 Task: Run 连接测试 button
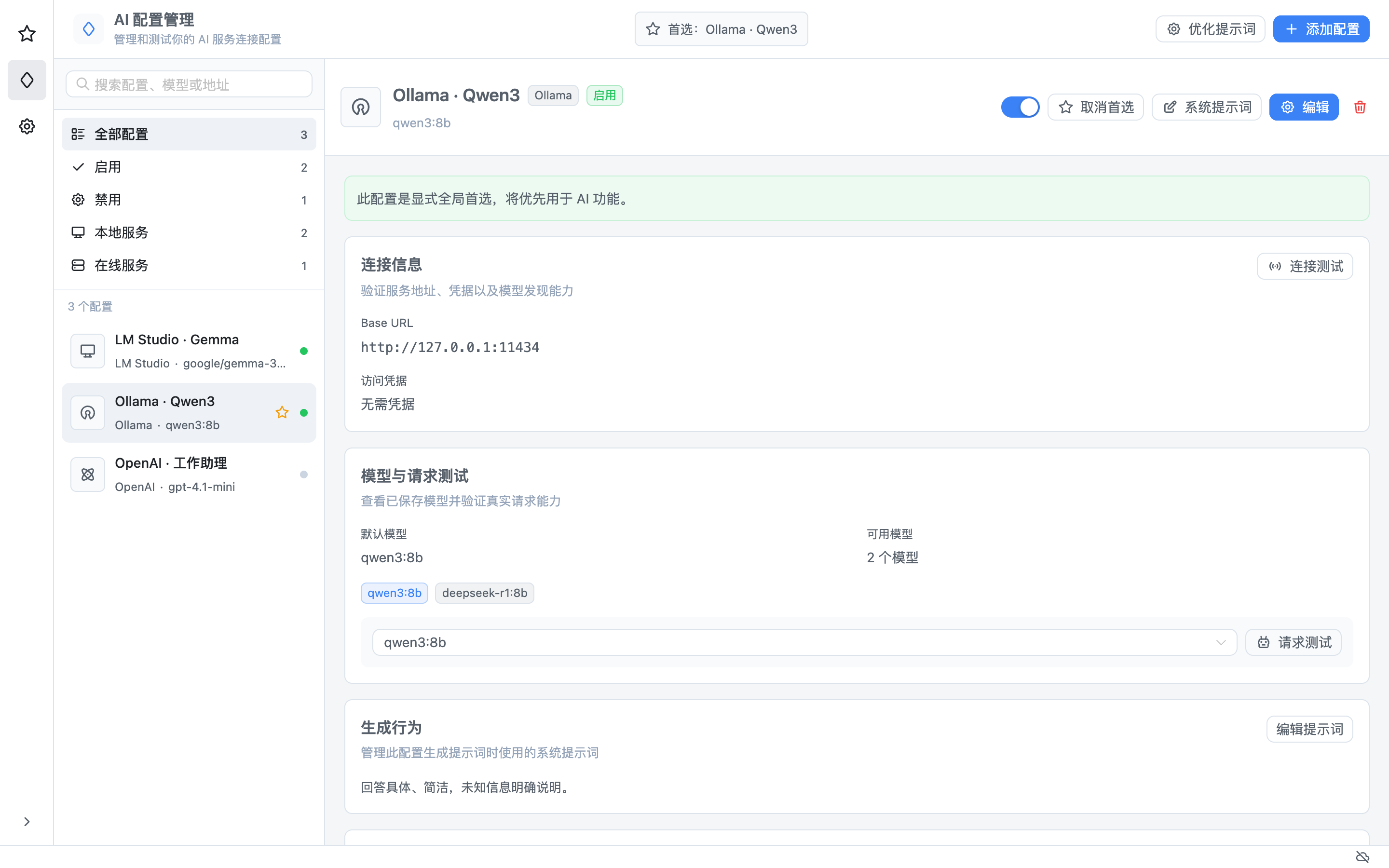click(1305, 266)
